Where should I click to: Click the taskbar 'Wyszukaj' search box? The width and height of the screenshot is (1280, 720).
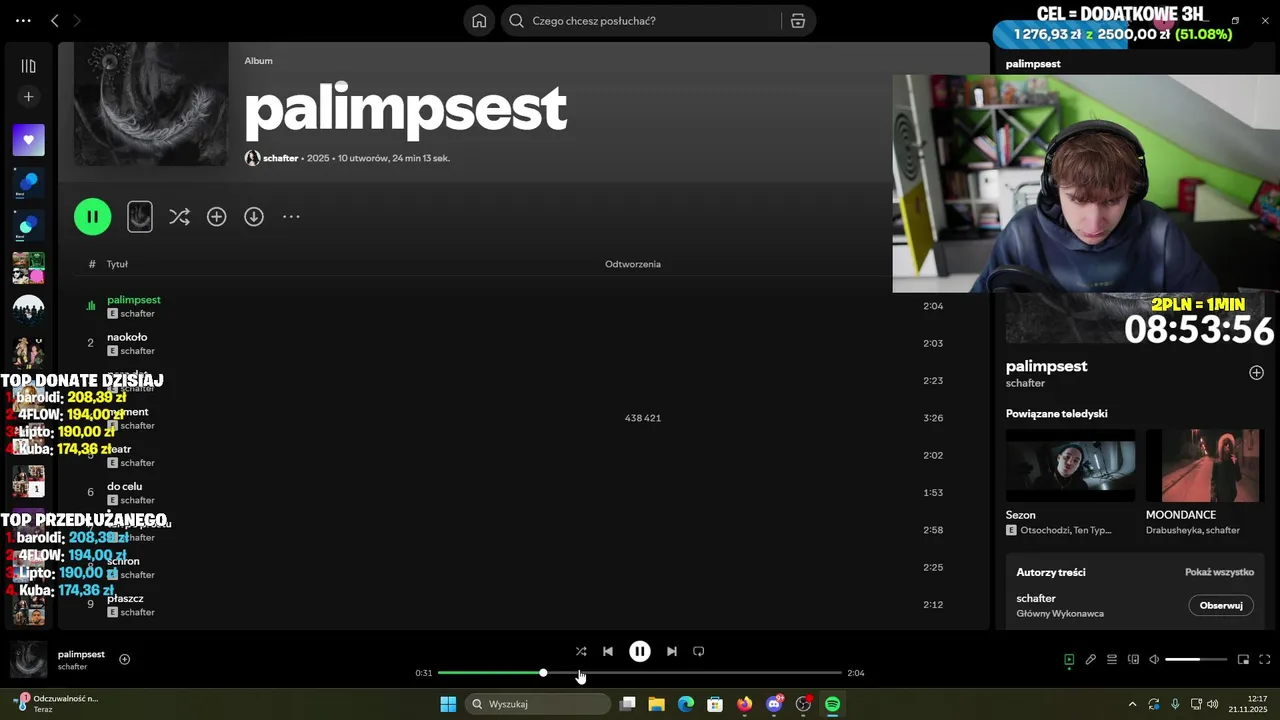tap(539, 704)
